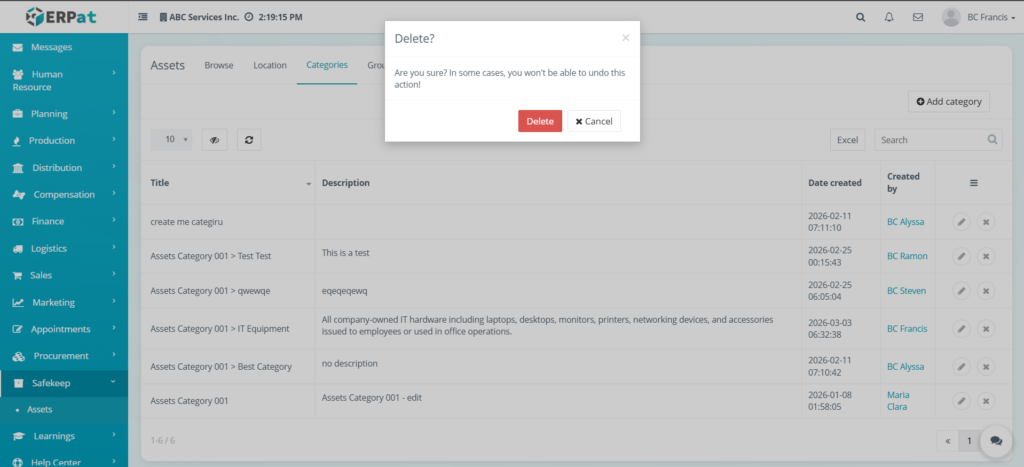Open the mail envelope icon in header
1024x467 pixels.
[x=917, y=17]
